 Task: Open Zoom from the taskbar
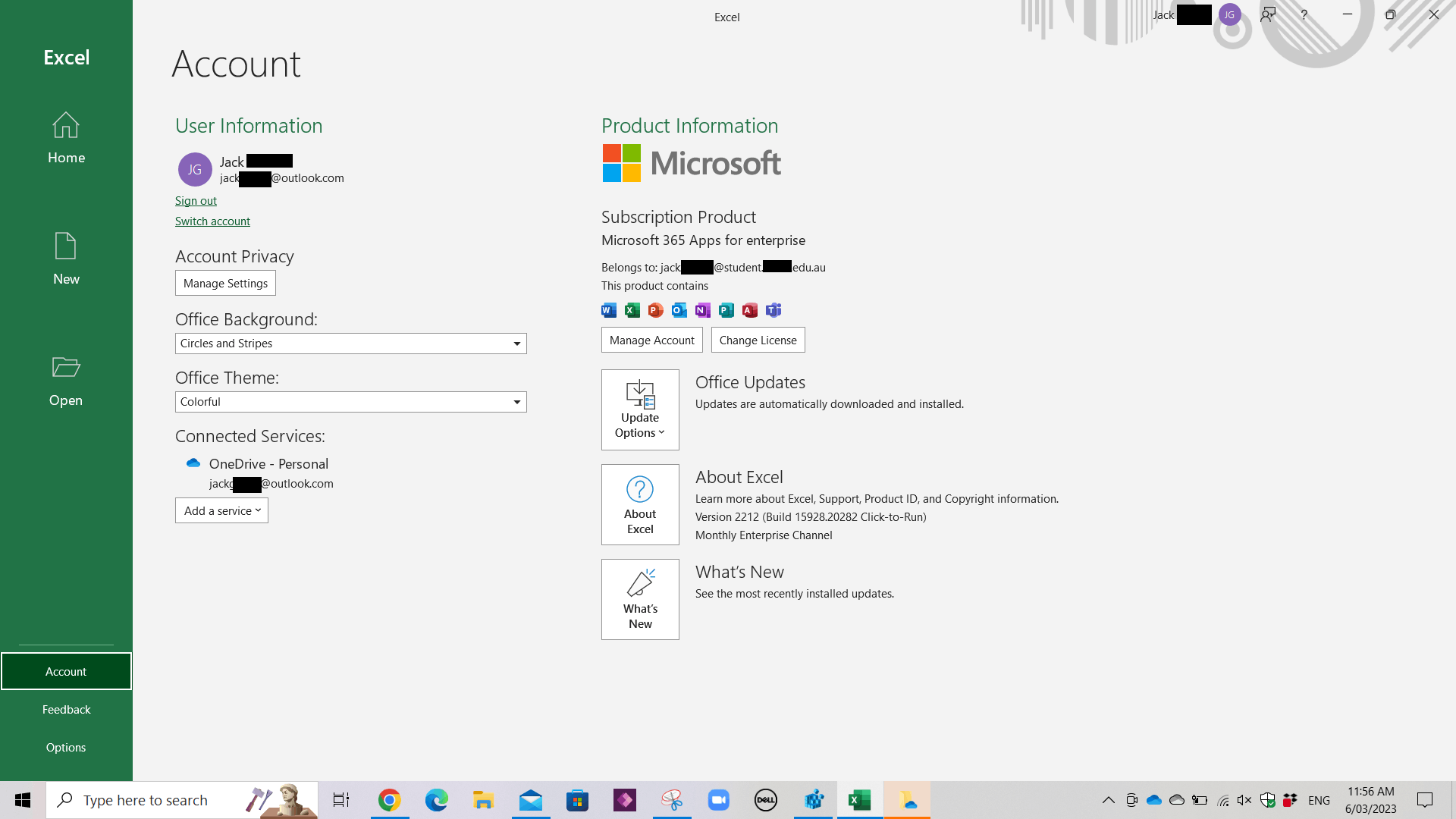pos(719,800)
